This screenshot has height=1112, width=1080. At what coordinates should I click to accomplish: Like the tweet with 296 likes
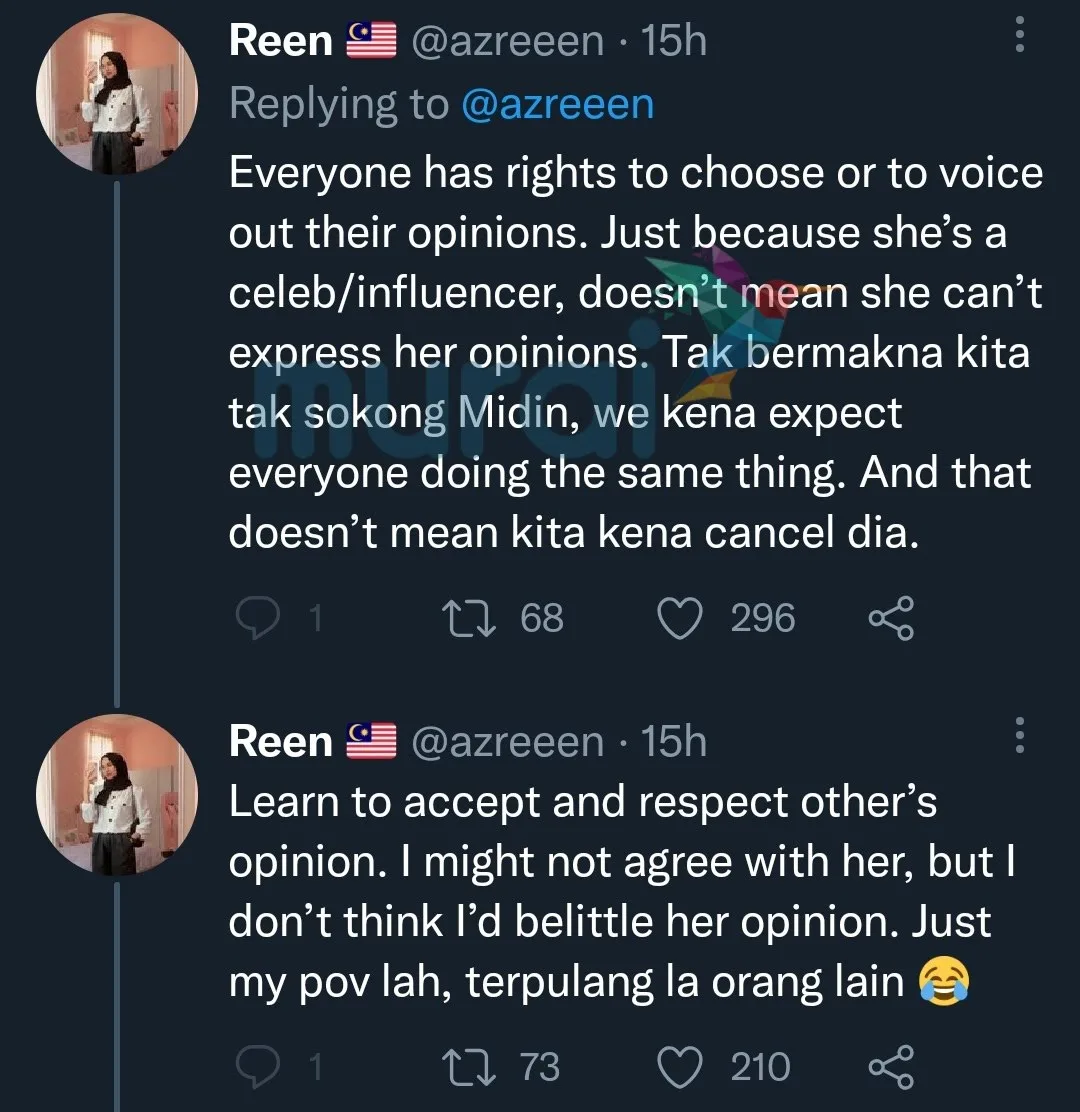click(681, 618)
